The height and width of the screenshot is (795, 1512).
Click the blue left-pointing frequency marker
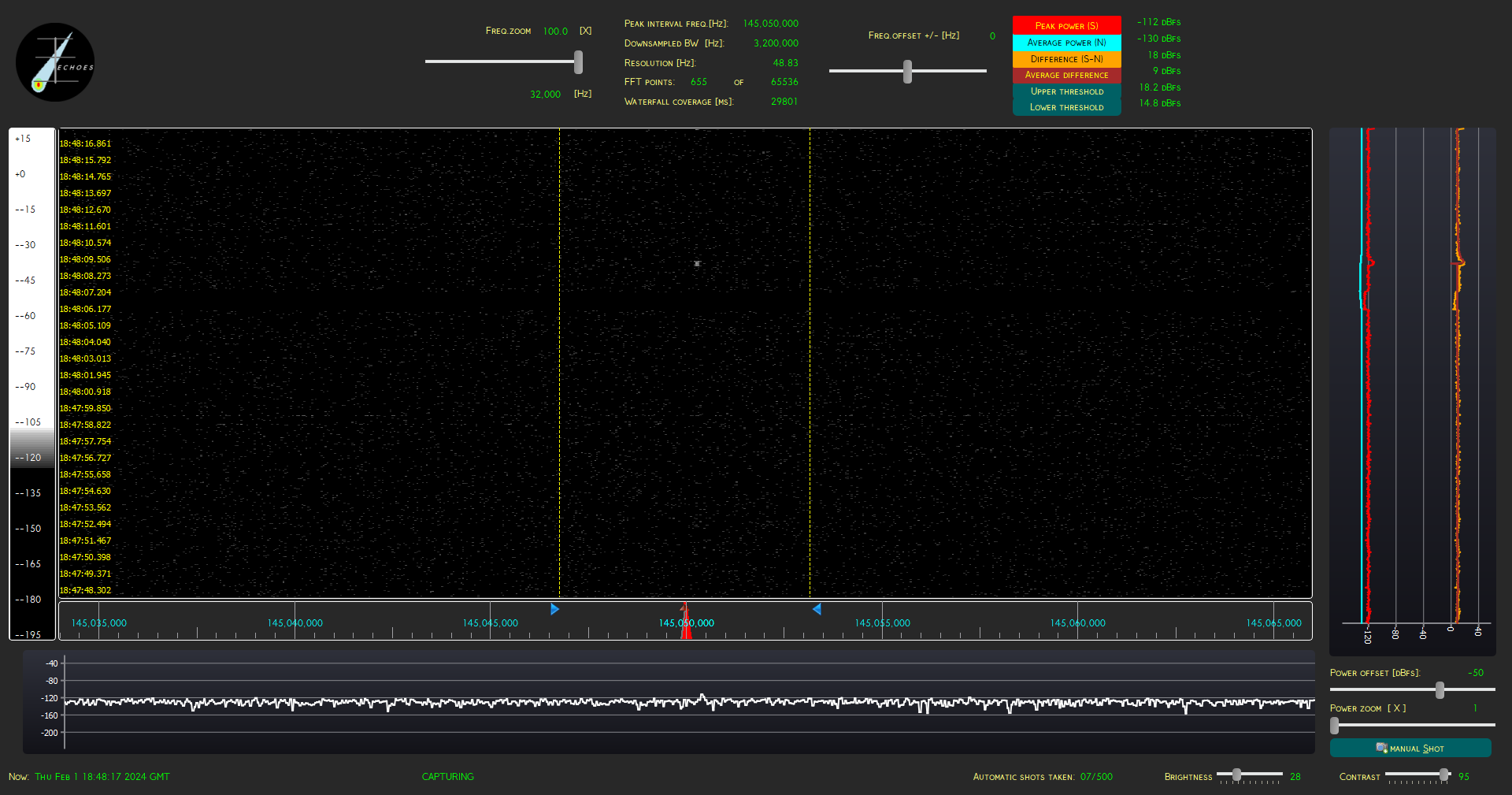tap(817, 609)
